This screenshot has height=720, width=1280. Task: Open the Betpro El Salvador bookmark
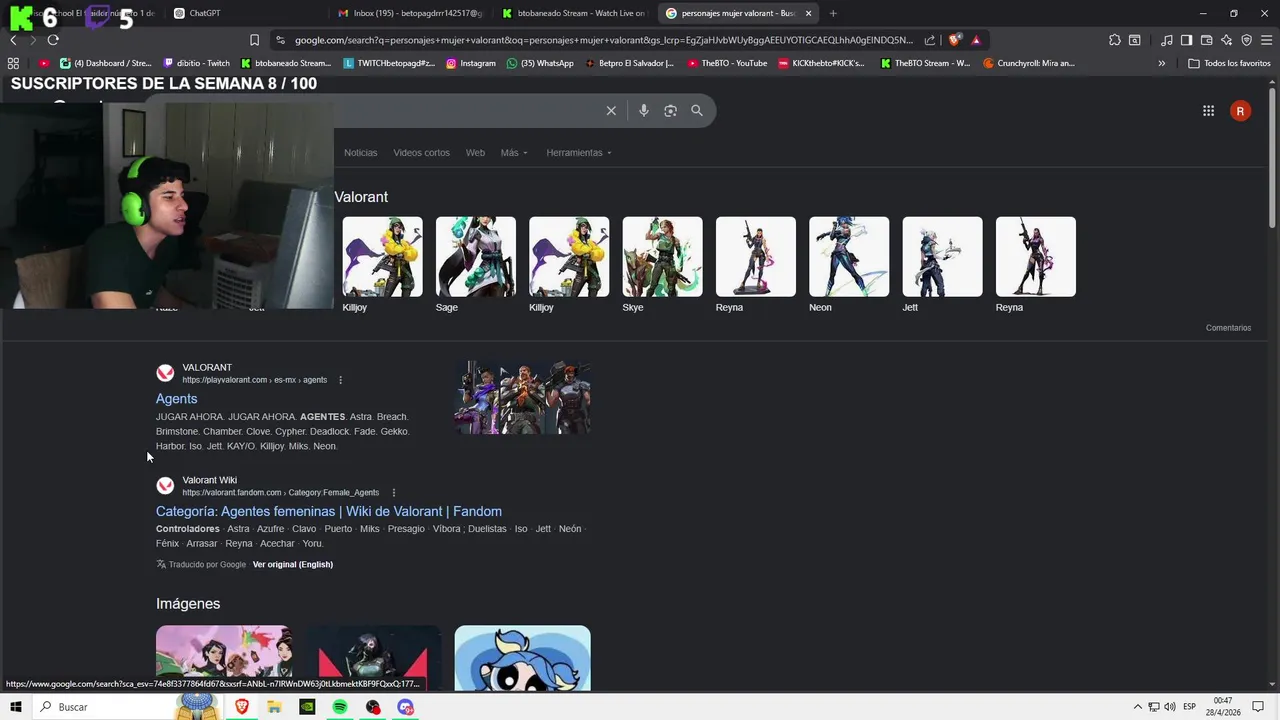point(629,63)
